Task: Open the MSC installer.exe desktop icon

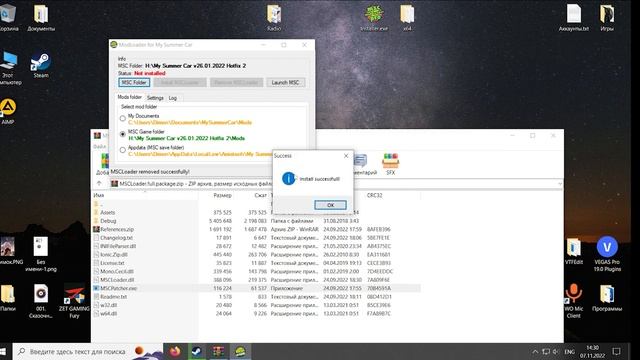Action: (x=374, y=18)
